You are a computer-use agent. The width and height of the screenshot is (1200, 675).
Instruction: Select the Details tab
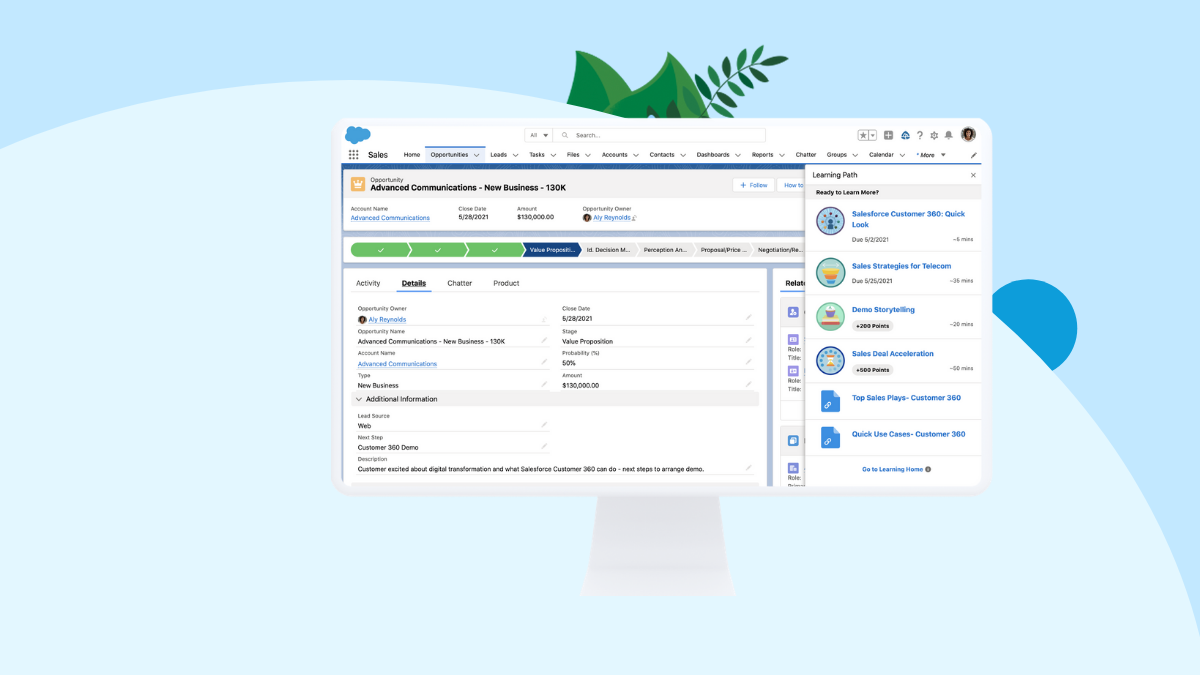(414, 283)
